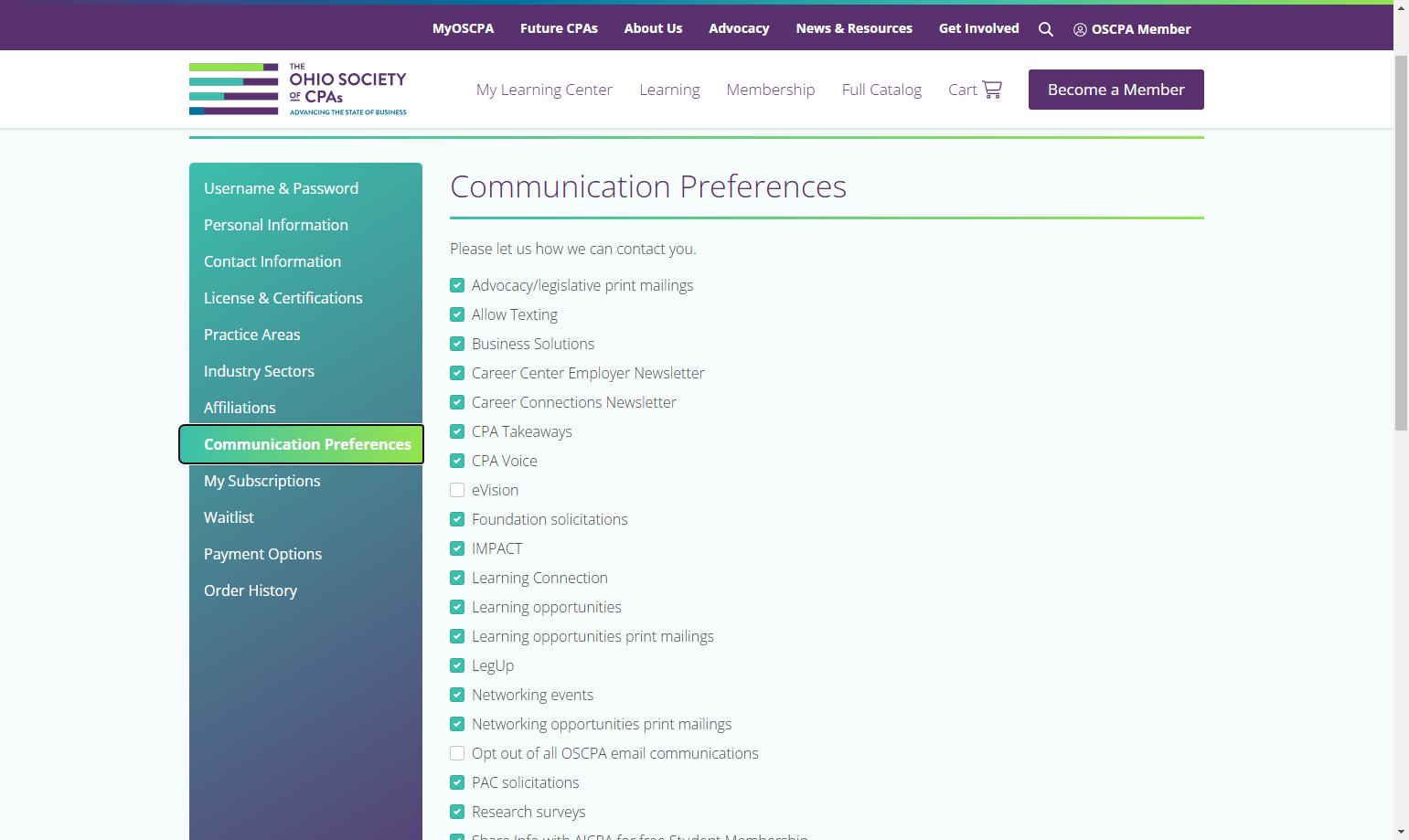Uncheck PAC solicitations checkbox

click(457, 782)
